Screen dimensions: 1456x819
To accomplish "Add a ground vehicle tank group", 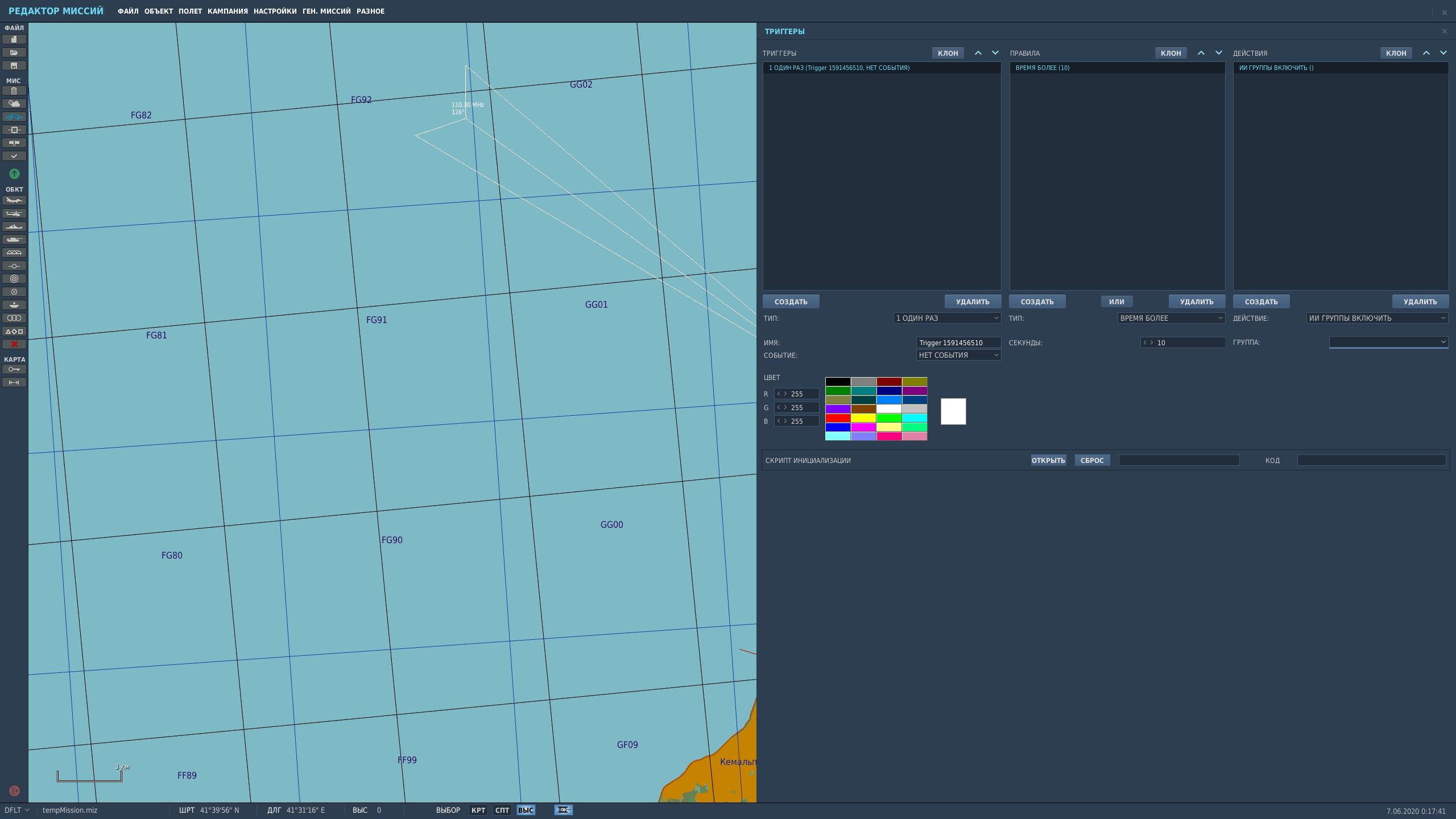I will [x=14, y=239].
